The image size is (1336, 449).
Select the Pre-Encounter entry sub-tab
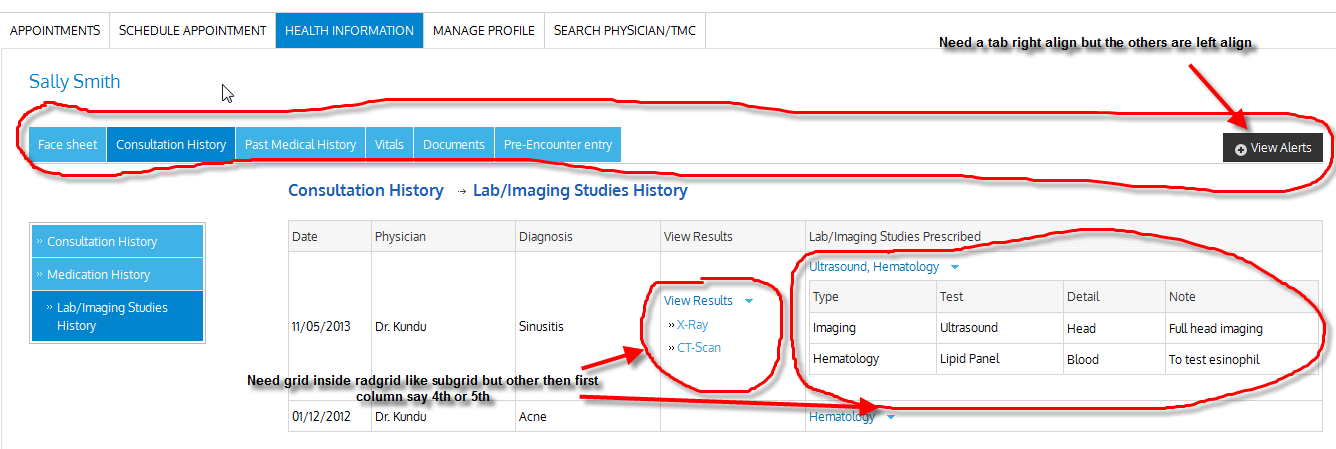[558, 144]
